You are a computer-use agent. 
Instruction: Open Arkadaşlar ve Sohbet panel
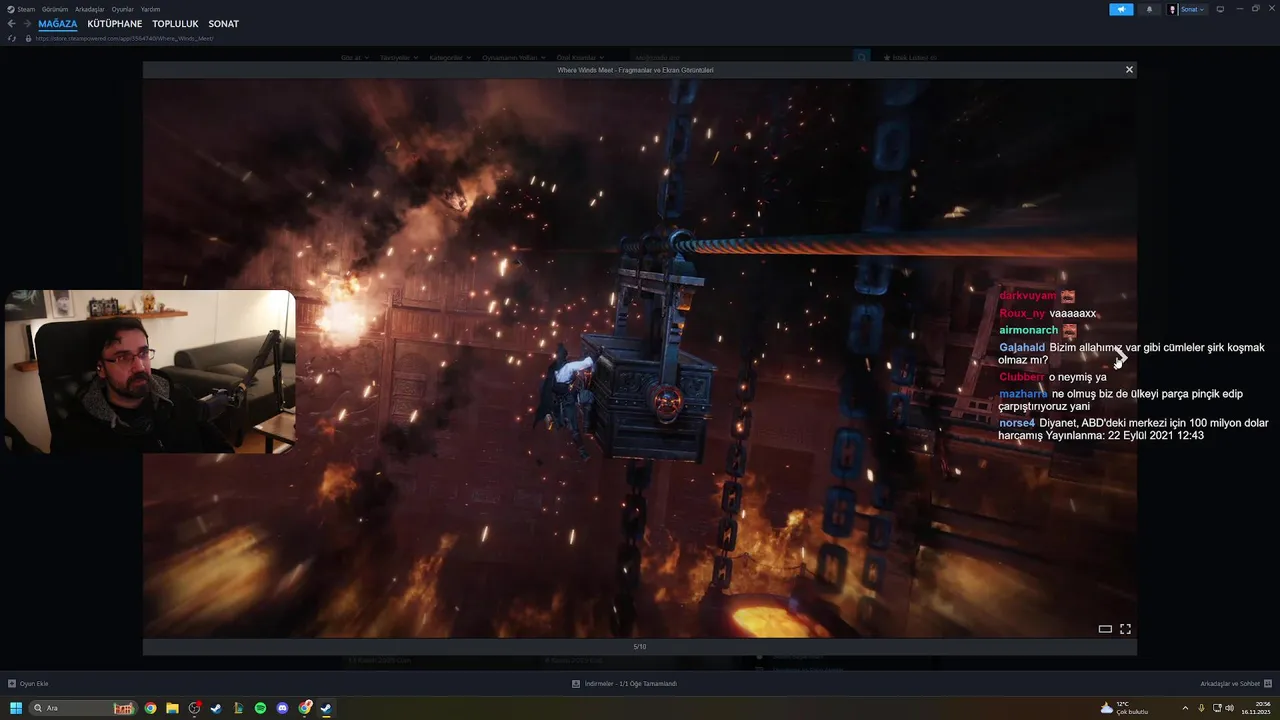(1234, 684)
